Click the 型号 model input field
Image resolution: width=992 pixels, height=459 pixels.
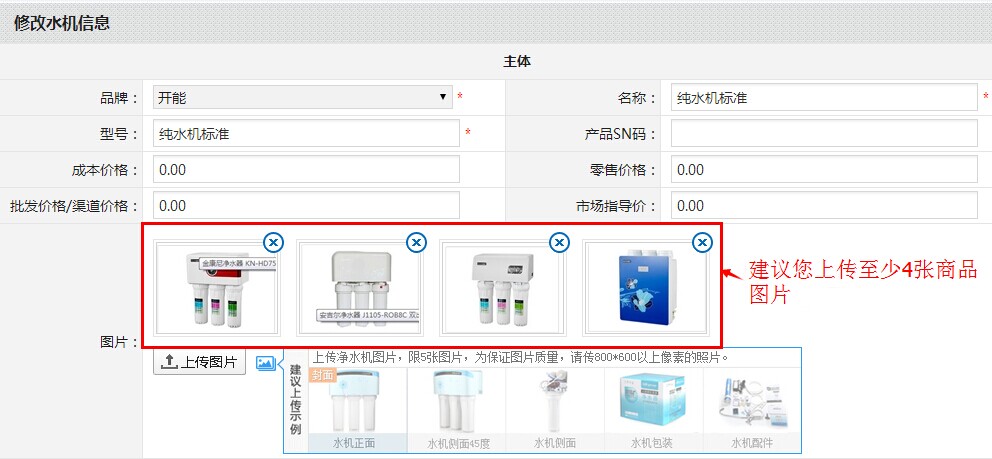306,133
